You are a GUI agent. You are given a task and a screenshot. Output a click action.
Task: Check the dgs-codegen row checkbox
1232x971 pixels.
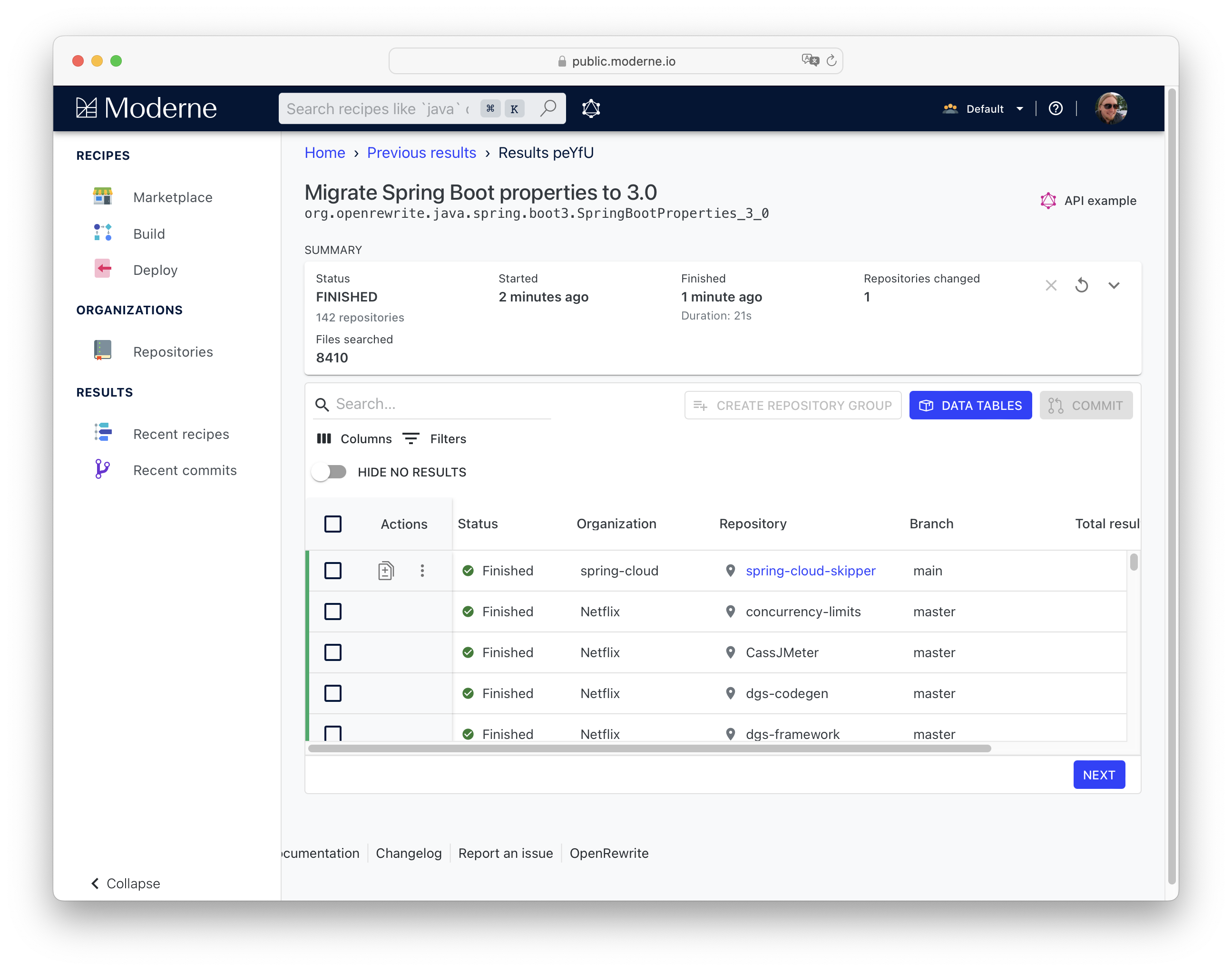coord(332,693)
